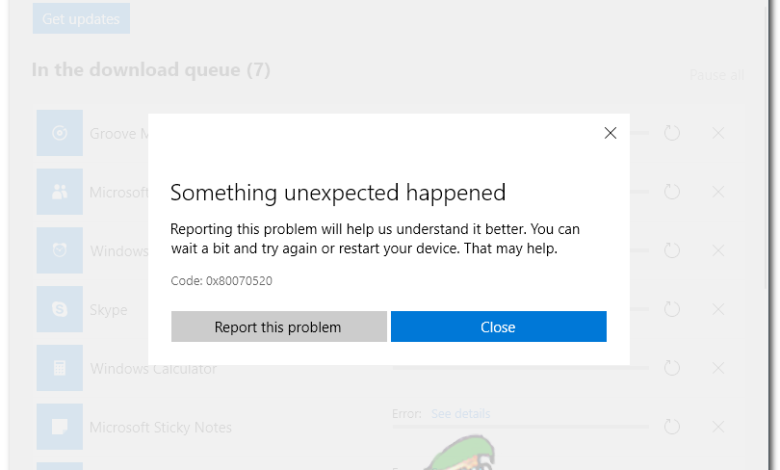Retry the Groove Music download

coord(672,133)
